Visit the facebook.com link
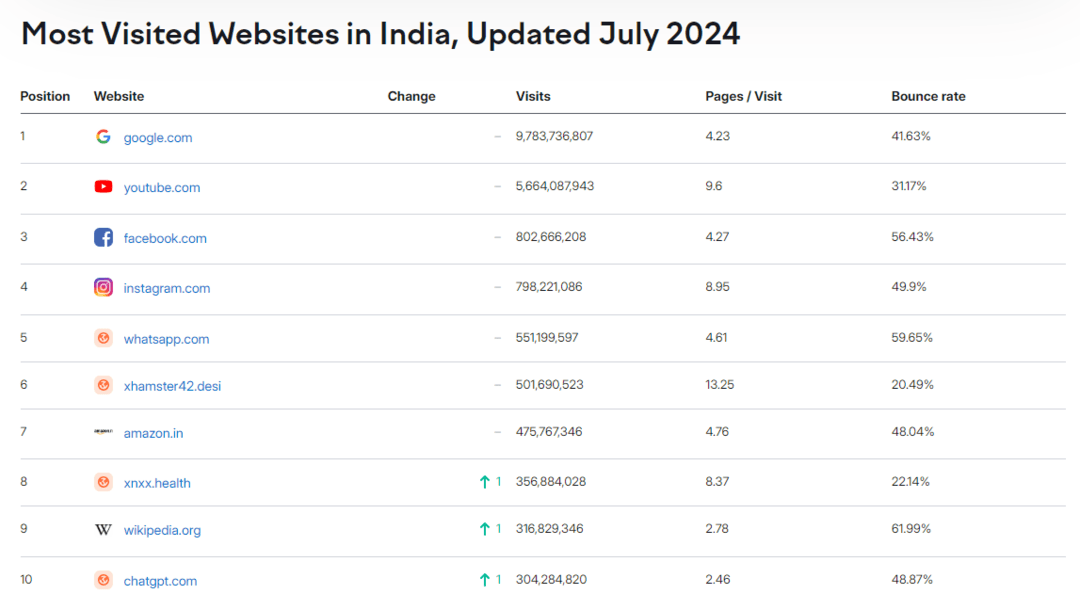Image resolution: width=1080 pixels, height=594 pixels. (165, 239)
